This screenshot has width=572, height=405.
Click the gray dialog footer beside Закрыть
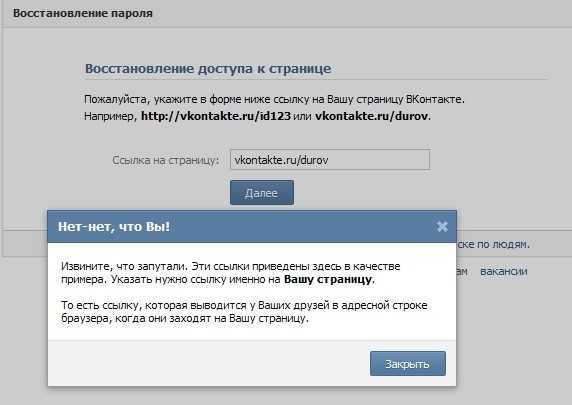pos(208,363)
